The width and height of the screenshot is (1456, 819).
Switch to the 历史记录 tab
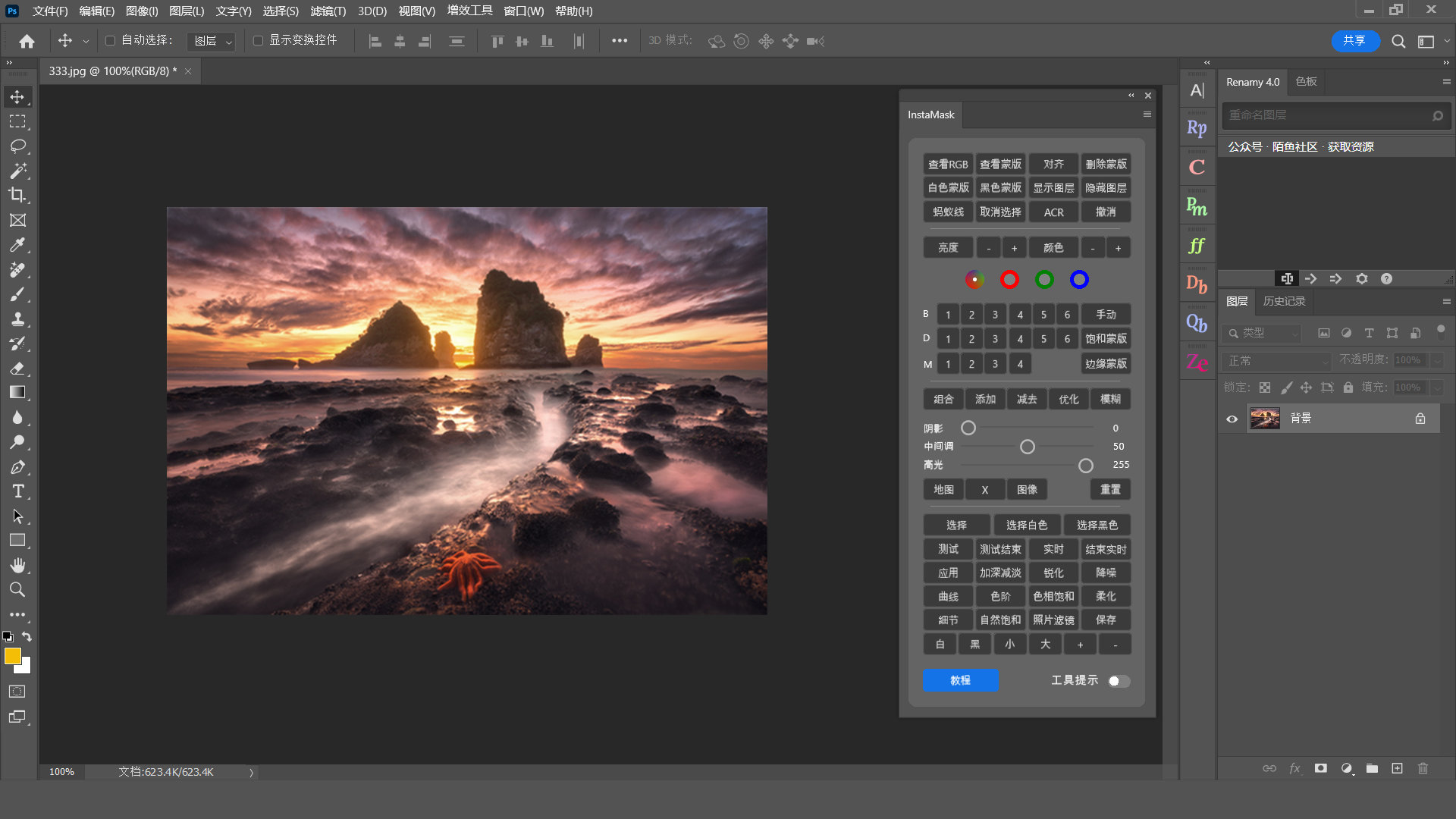pyautogui.click(x=1284, y=301)
